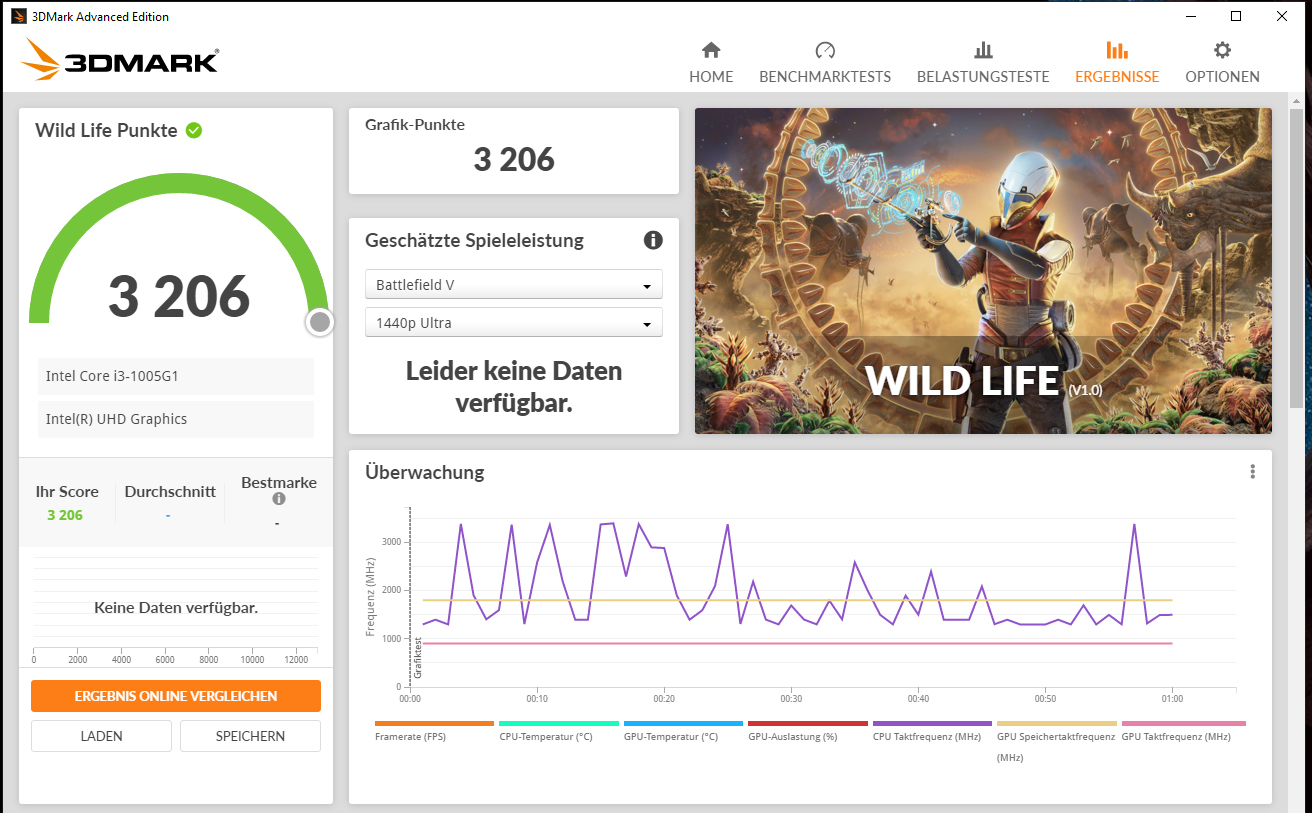This screenshot has width=1312, height=813.
Task: Toggle the GPU-Temperatur (°C) legend series
Action: point(683,731)
